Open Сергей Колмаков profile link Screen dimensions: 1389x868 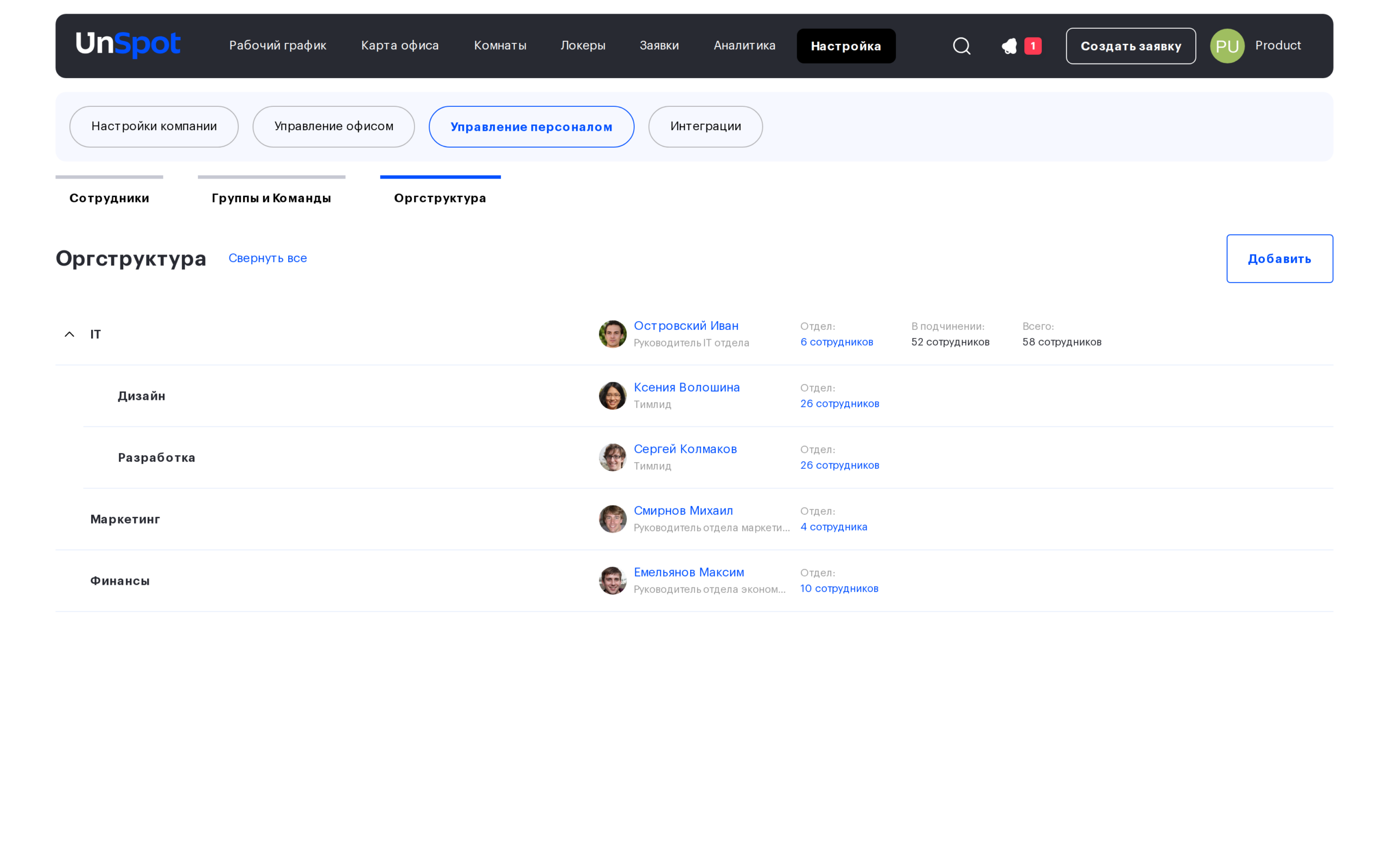click(x=685, y=449)
